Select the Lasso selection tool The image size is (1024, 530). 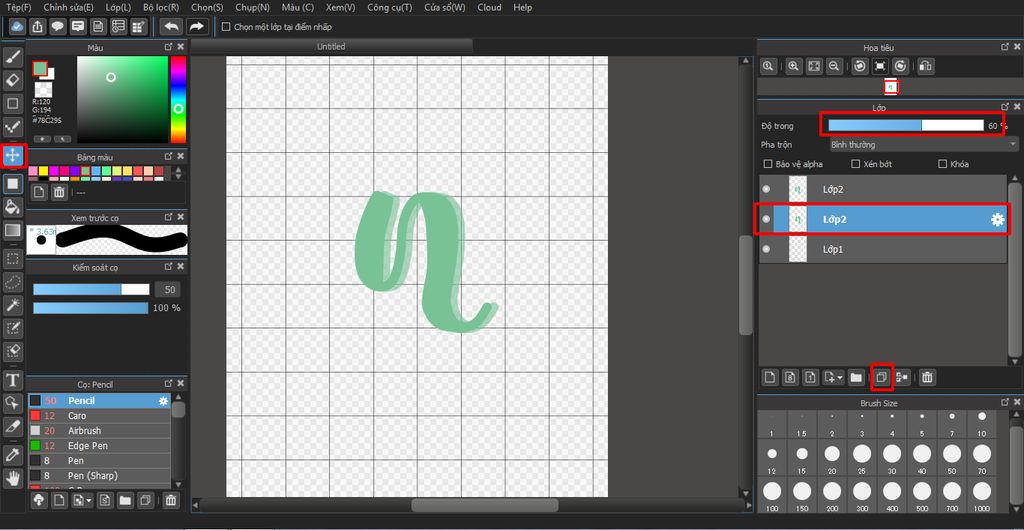point(12,282)
